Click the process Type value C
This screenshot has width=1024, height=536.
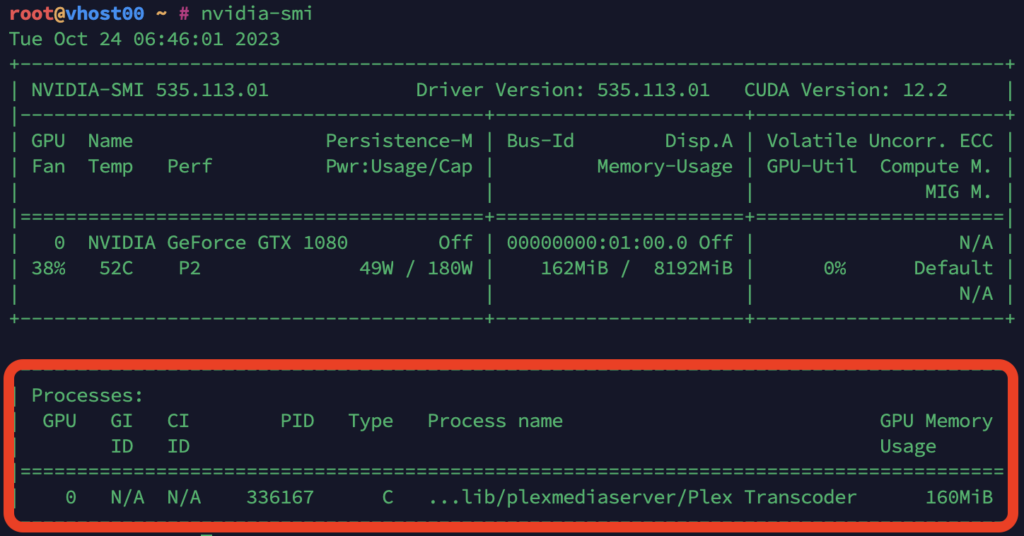387,497
